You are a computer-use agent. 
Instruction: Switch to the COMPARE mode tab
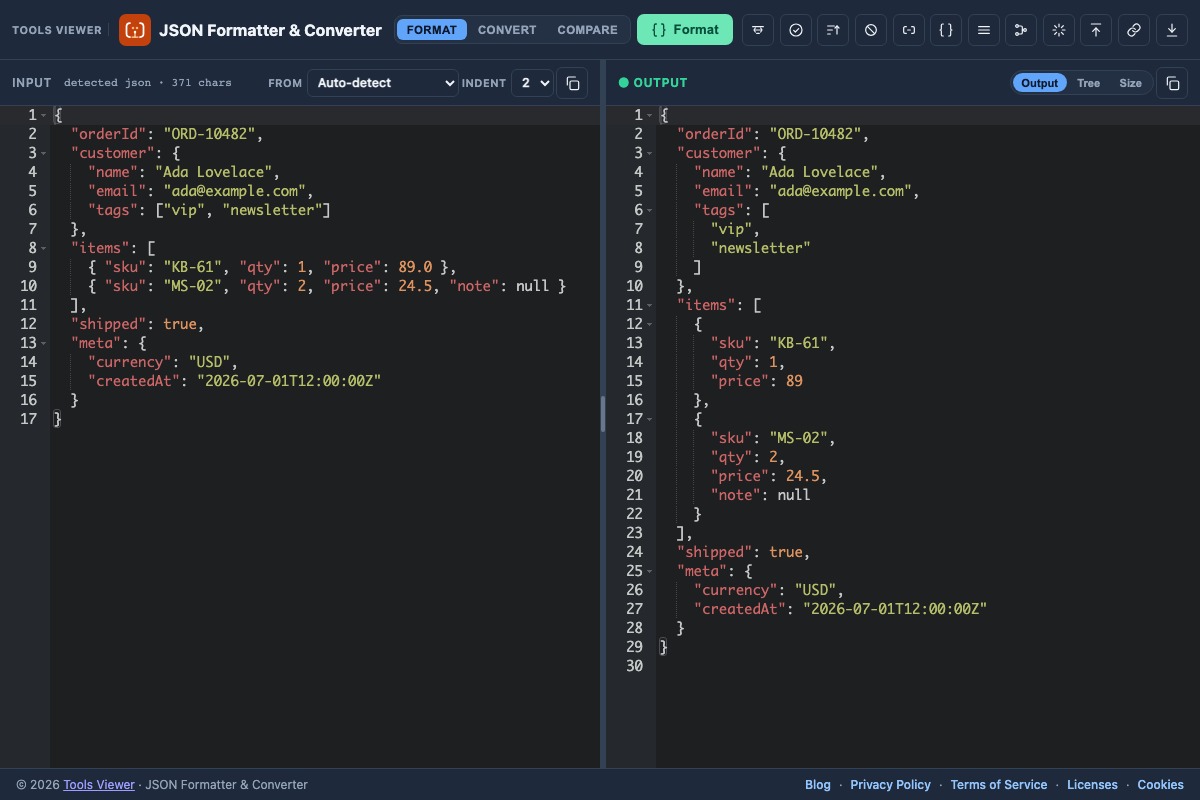pyautogui.click(x=587, y=30)
